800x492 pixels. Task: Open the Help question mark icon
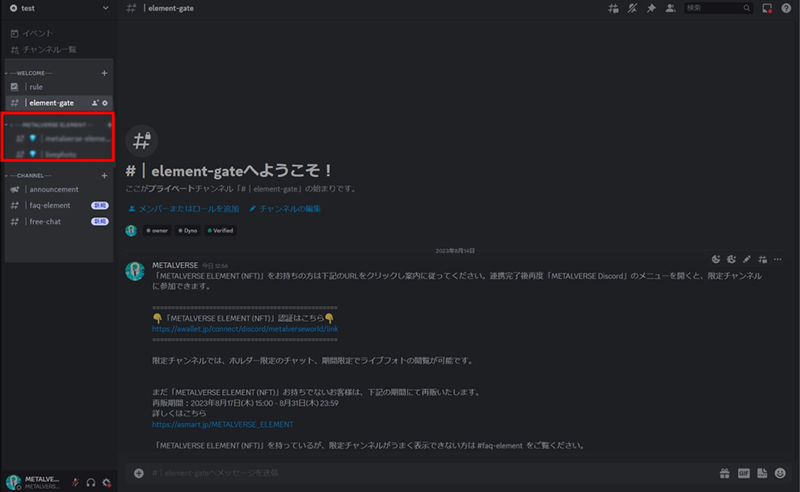point(786,8)
